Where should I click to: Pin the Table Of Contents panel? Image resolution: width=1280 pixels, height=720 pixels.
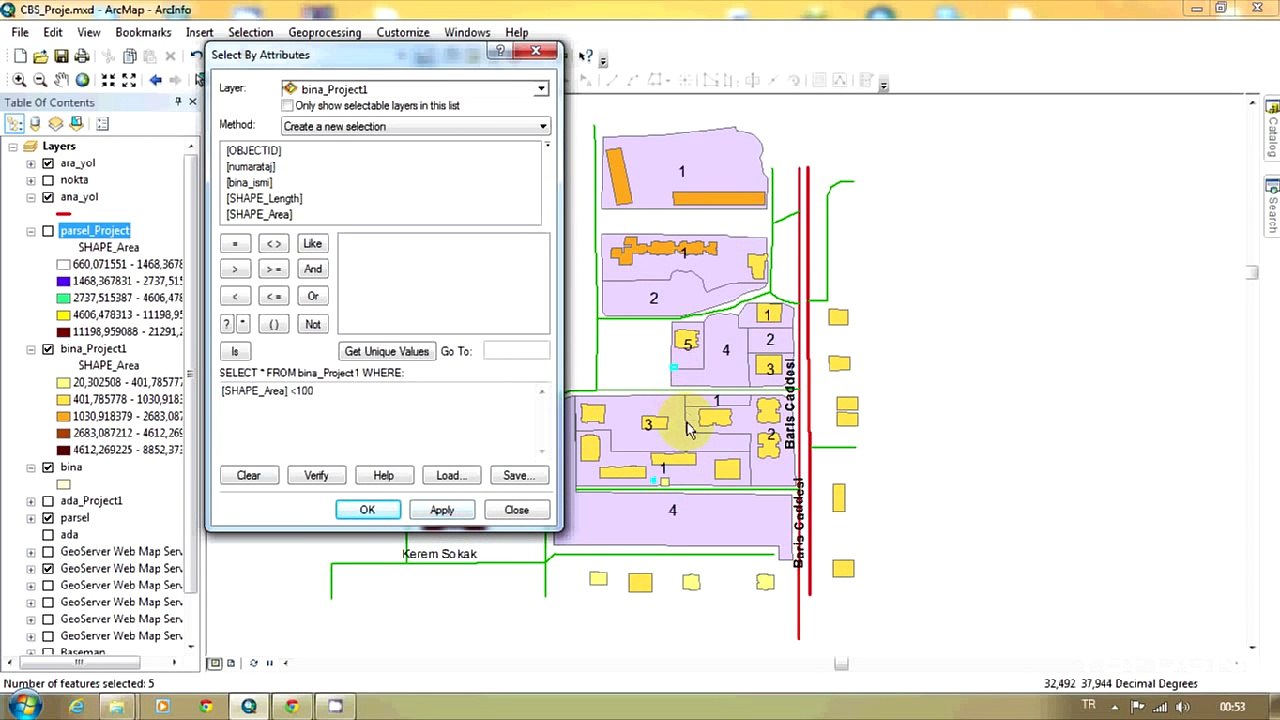[x=178, y=102]
